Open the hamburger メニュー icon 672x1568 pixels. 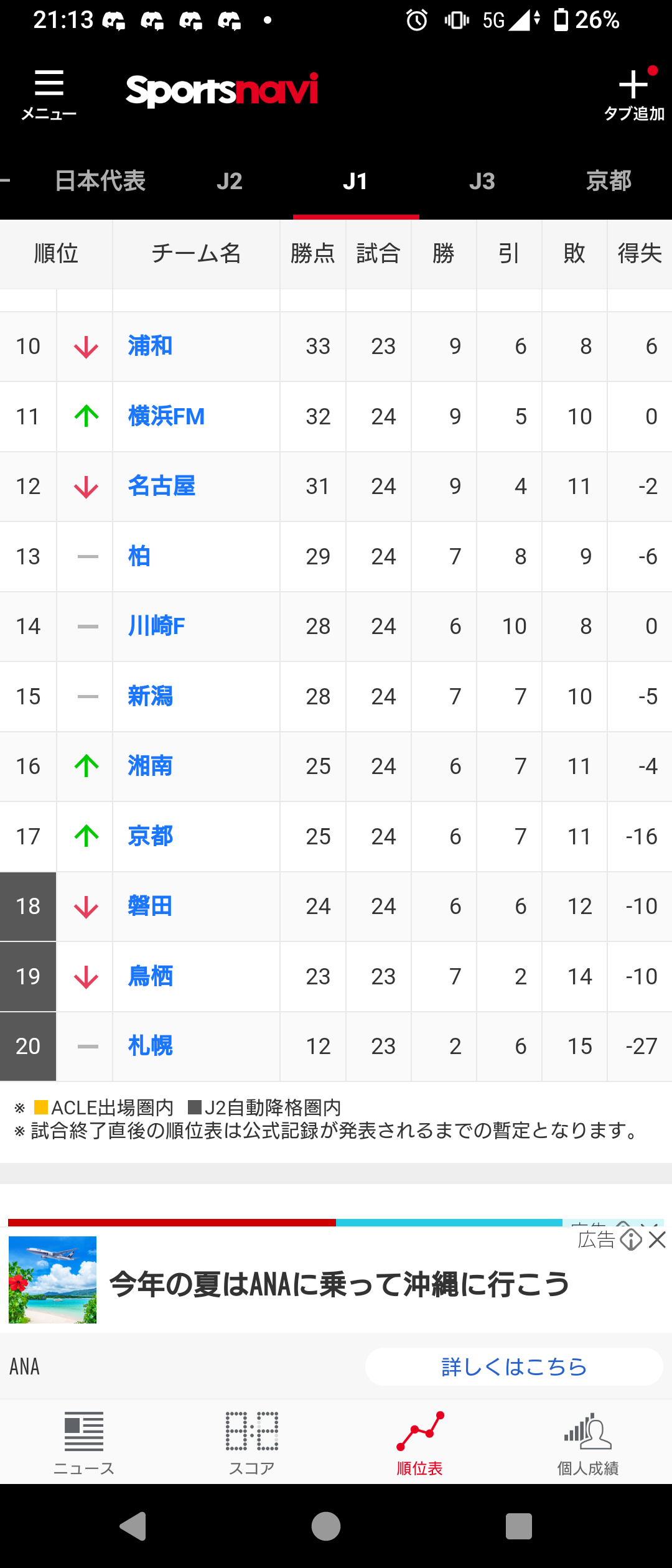pyautogui.click(x=49, y=83)
